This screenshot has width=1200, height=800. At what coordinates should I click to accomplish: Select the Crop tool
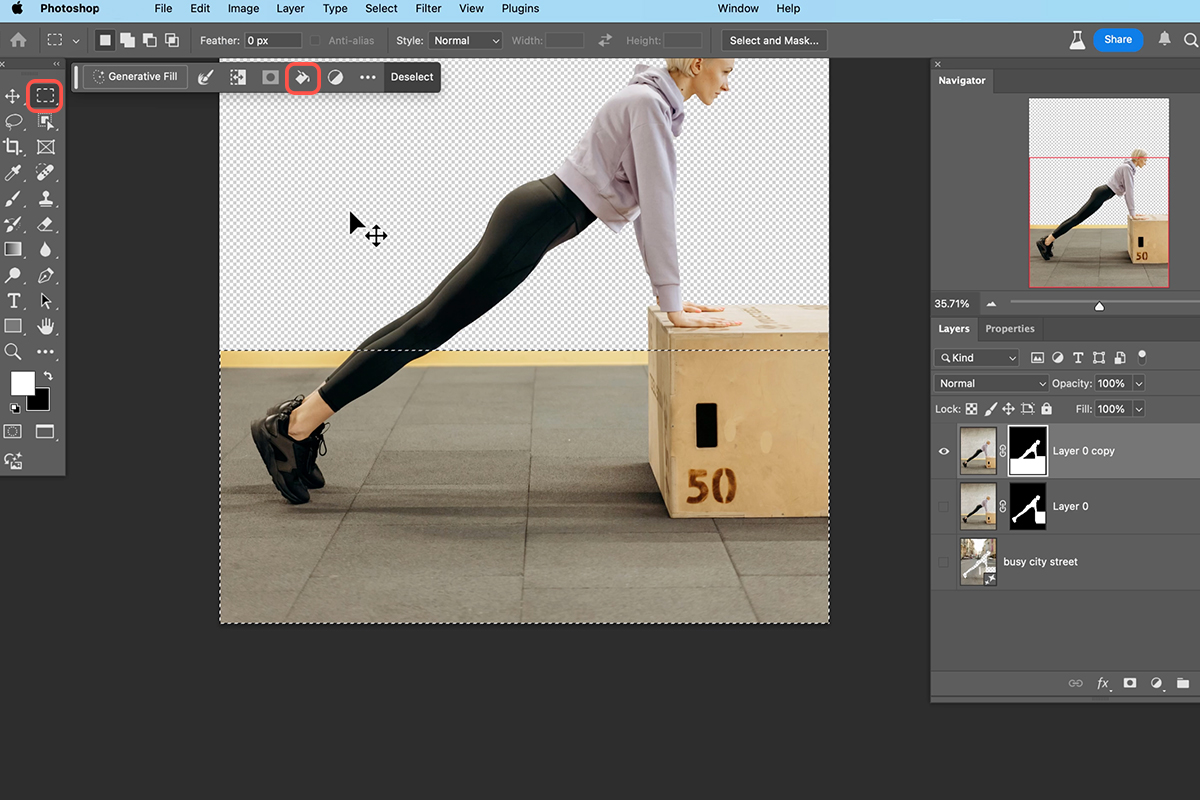14,146
